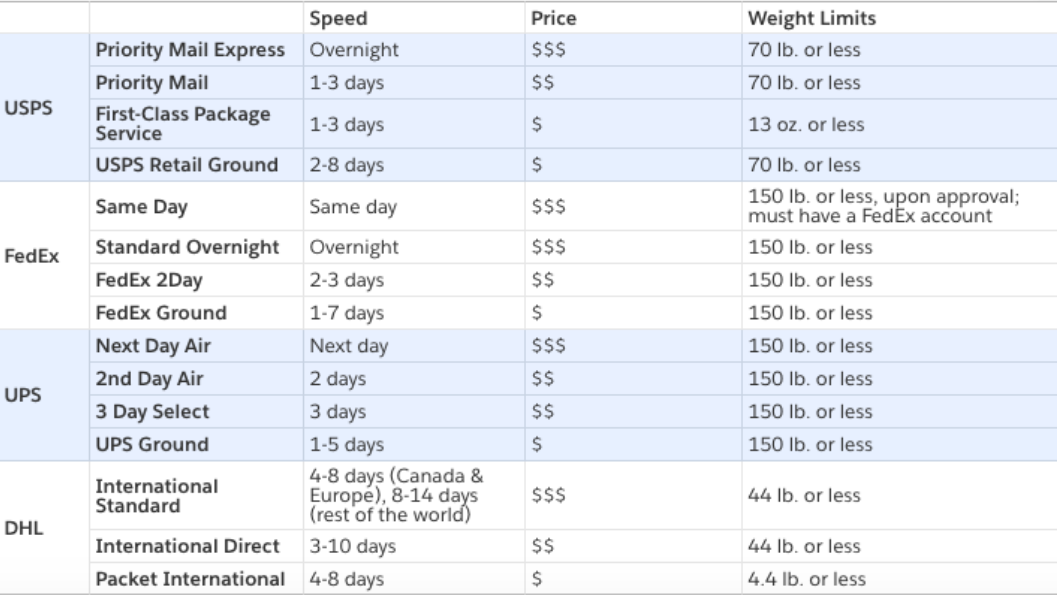
Task: Select the UPS Ground row label
Action: 152,445
